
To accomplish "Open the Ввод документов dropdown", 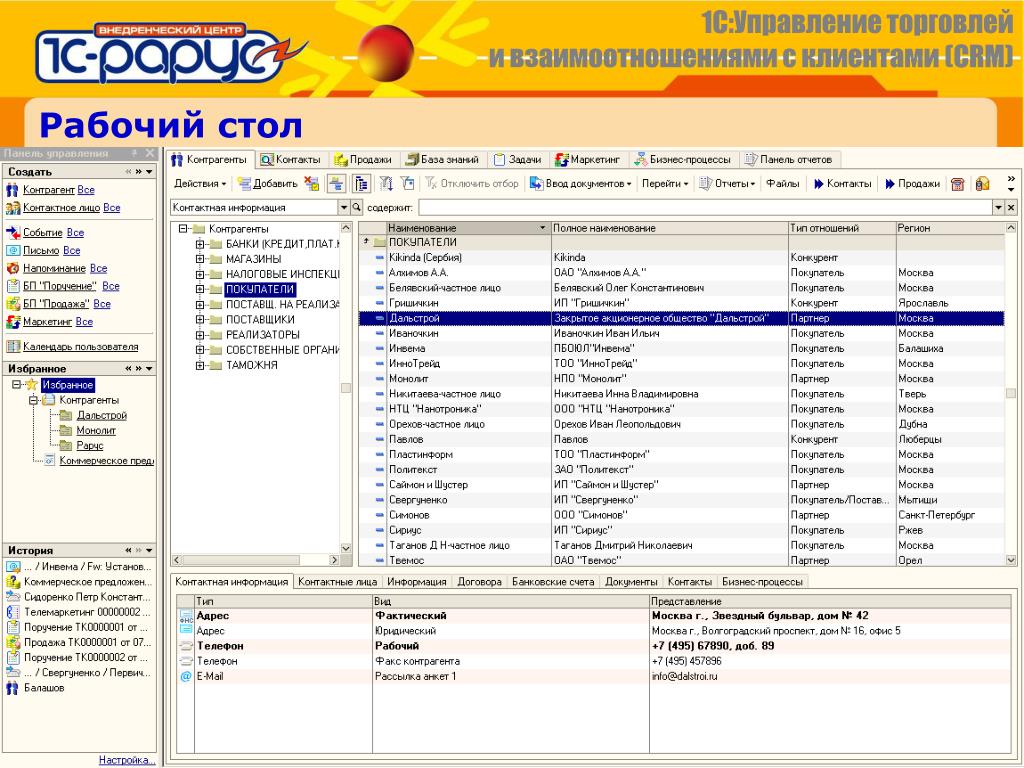I will [581, 184].
